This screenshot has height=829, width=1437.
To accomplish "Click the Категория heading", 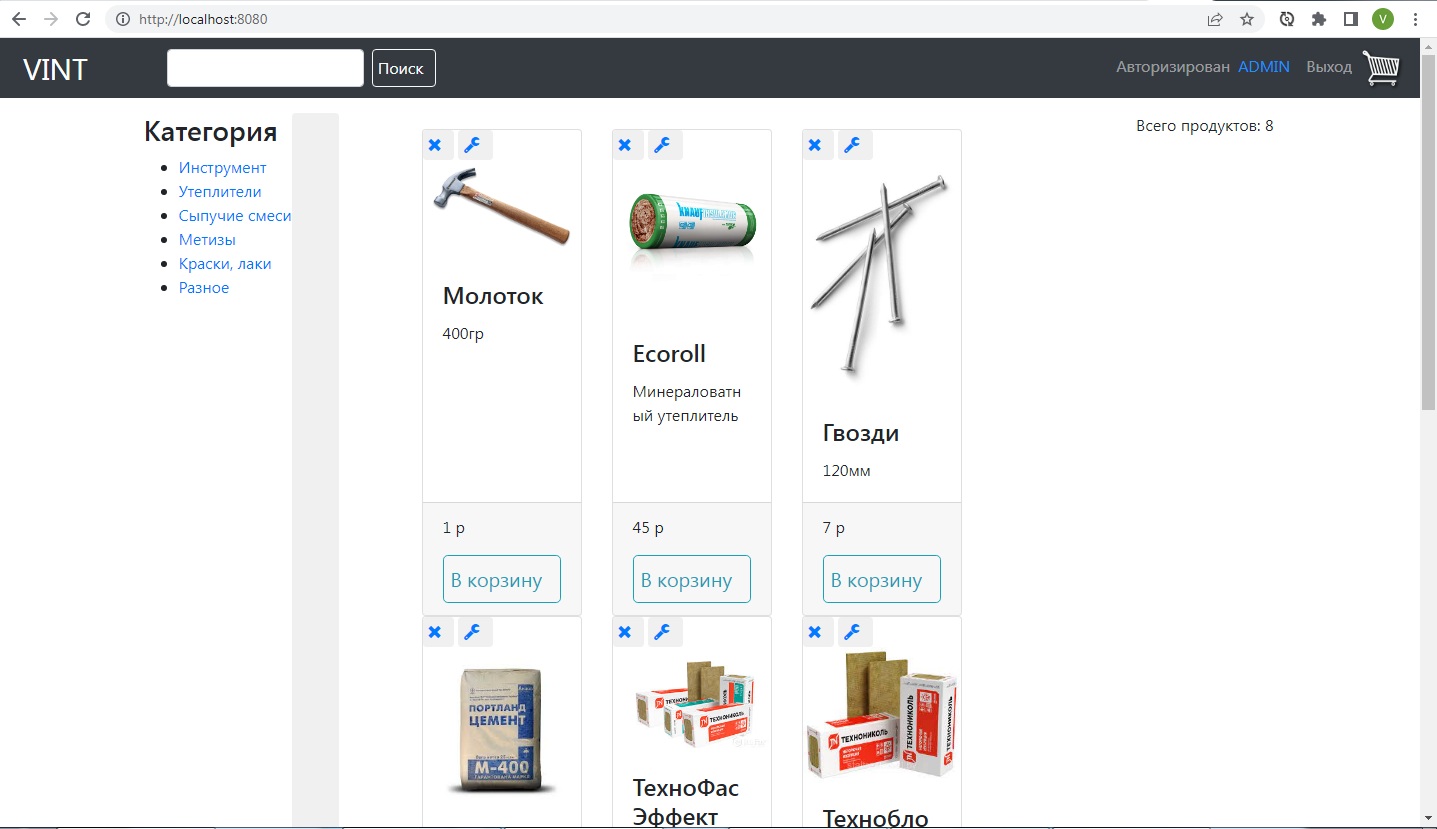I will point(211,131).
